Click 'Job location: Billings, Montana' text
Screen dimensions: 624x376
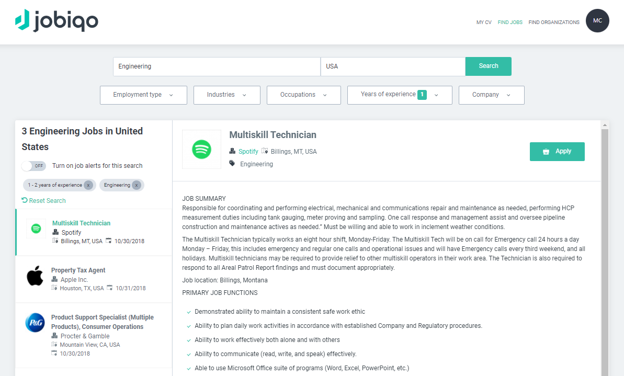tap(225, 280)
